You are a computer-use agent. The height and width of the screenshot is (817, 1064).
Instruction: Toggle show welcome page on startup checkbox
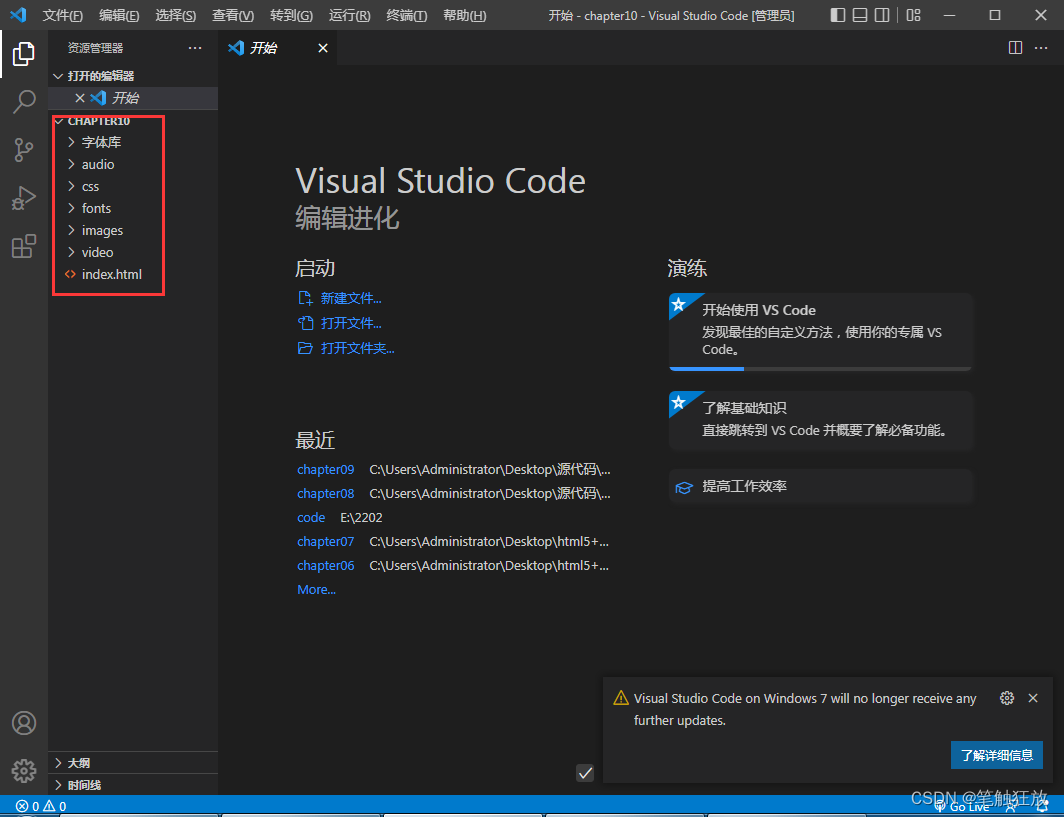click(x=585, y=772)
